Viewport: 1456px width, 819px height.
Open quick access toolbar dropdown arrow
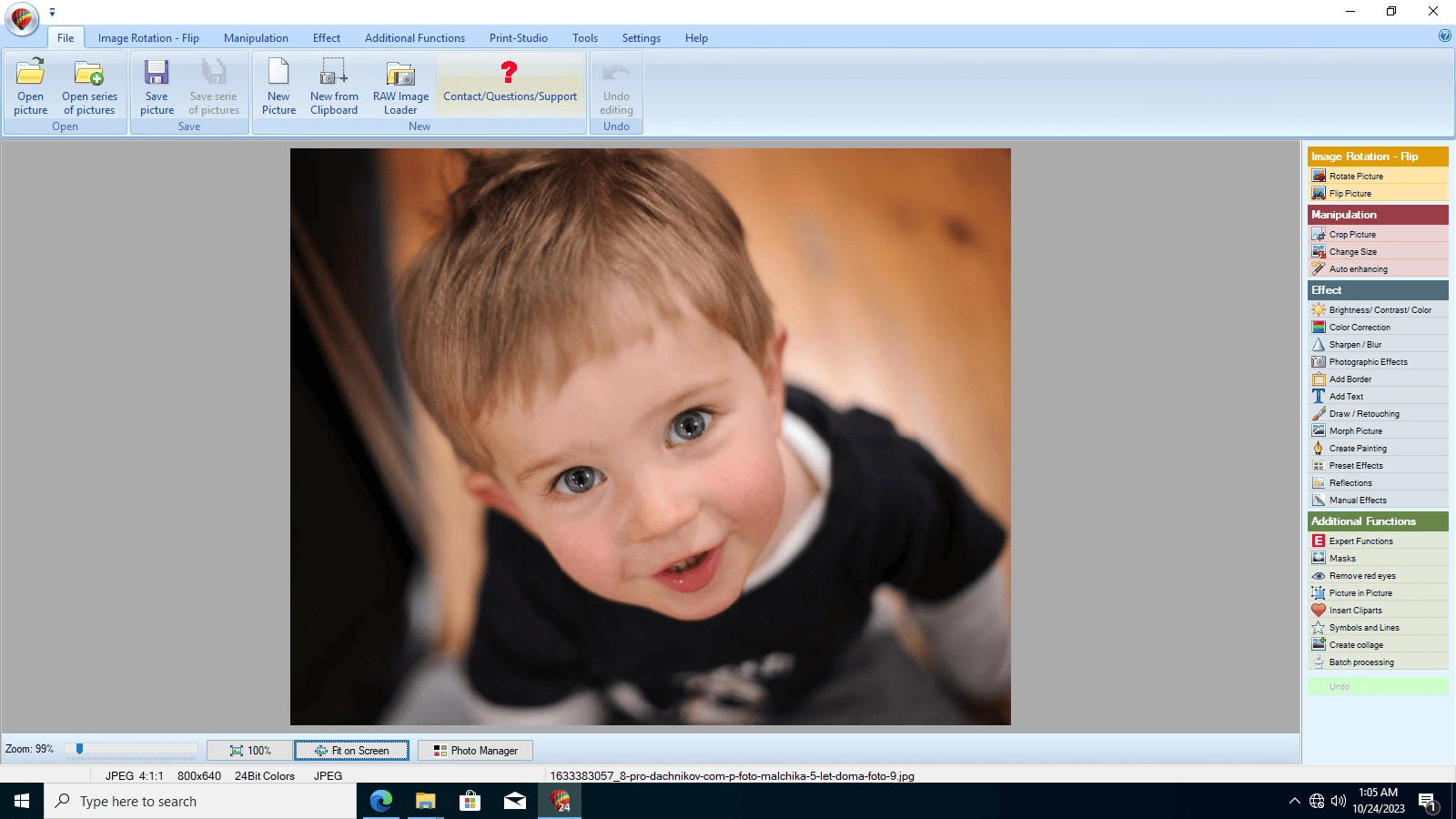tap(52, 12)
